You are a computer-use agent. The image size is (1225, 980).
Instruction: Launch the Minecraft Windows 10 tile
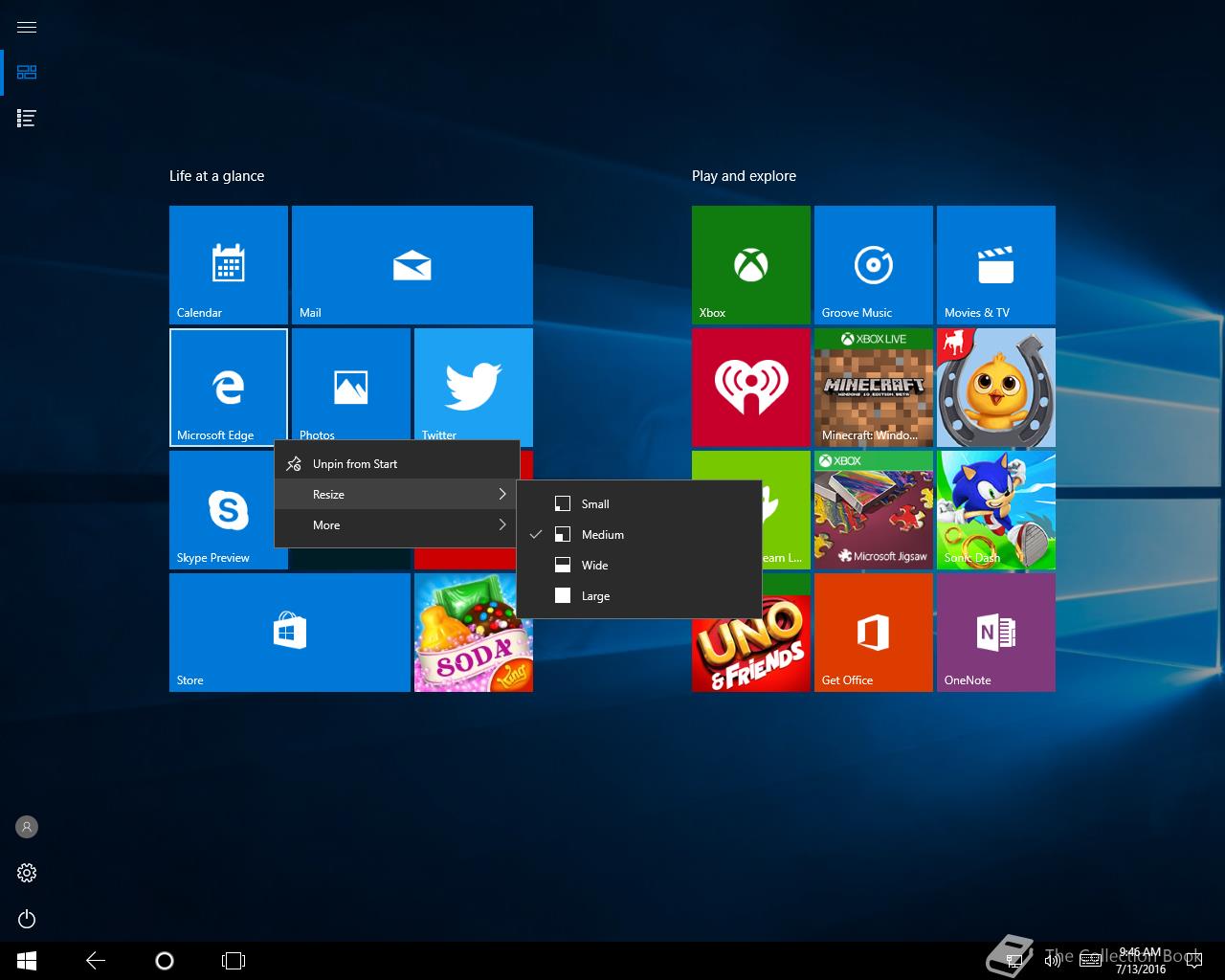[x=874, y=388]
